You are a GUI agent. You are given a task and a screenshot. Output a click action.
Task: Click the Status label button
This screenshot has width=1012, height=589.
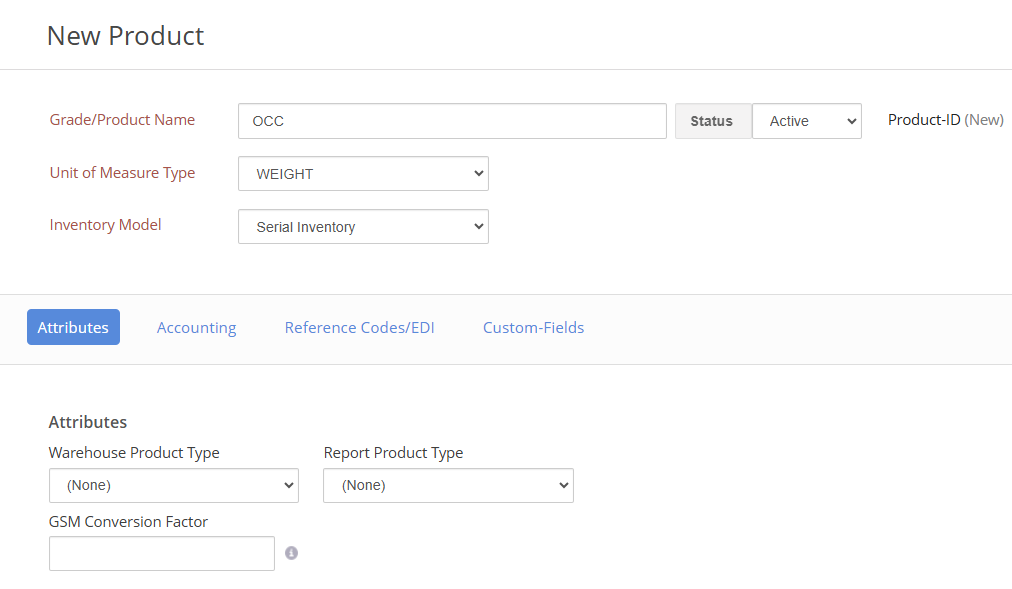(x=712, y=121)
